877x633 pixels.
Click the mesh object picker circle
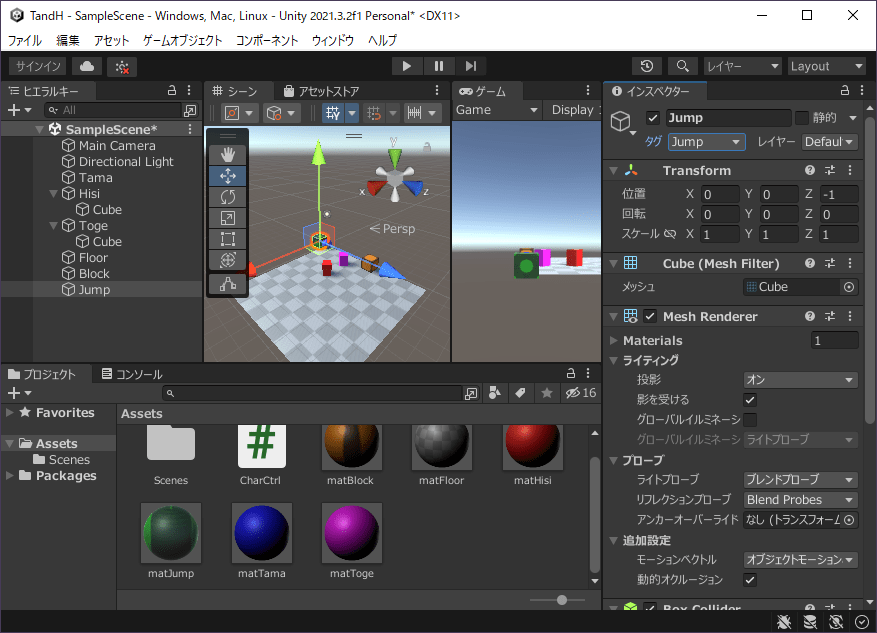(x=849, y=287)
